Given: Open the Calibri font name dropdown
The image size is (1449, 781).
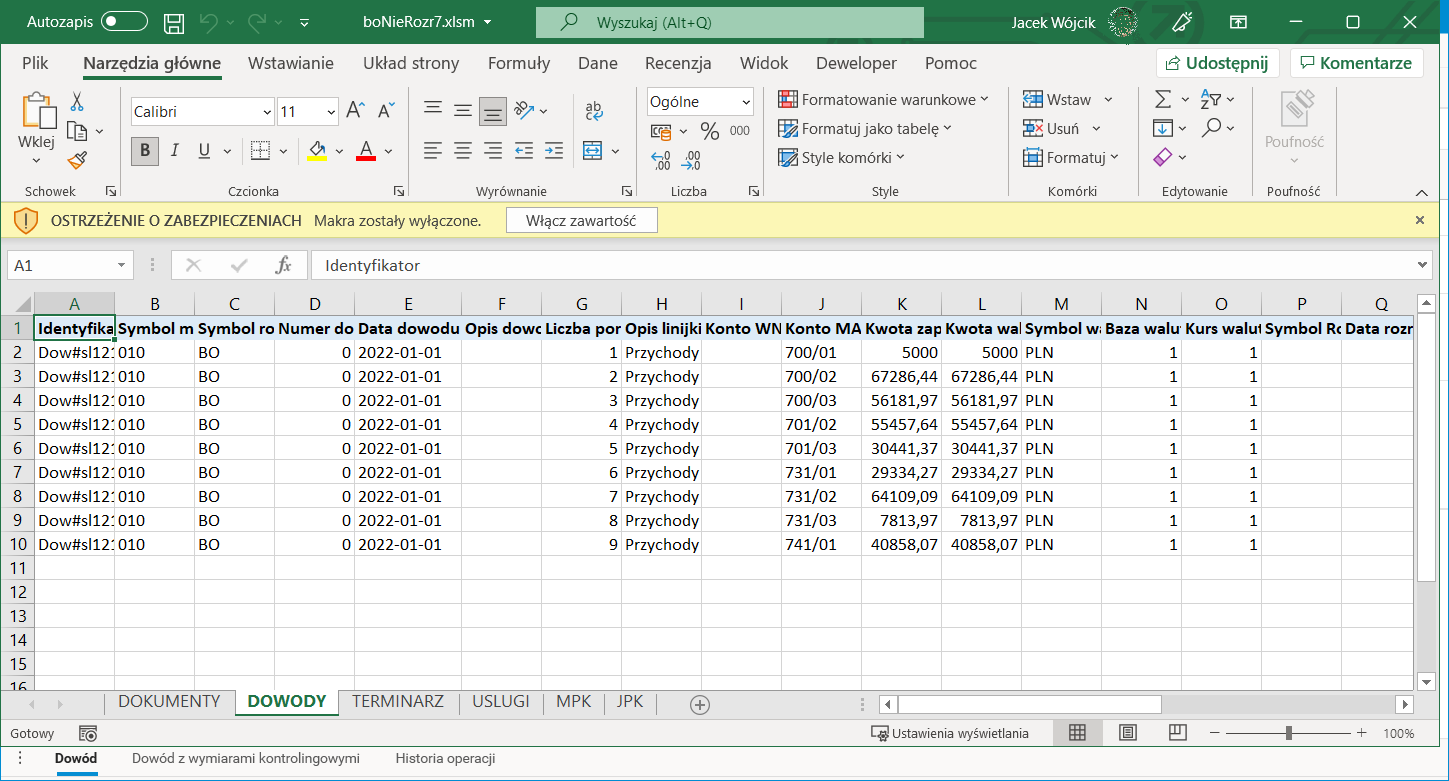Looking at the screenshot, I should [x=266, y=112].
